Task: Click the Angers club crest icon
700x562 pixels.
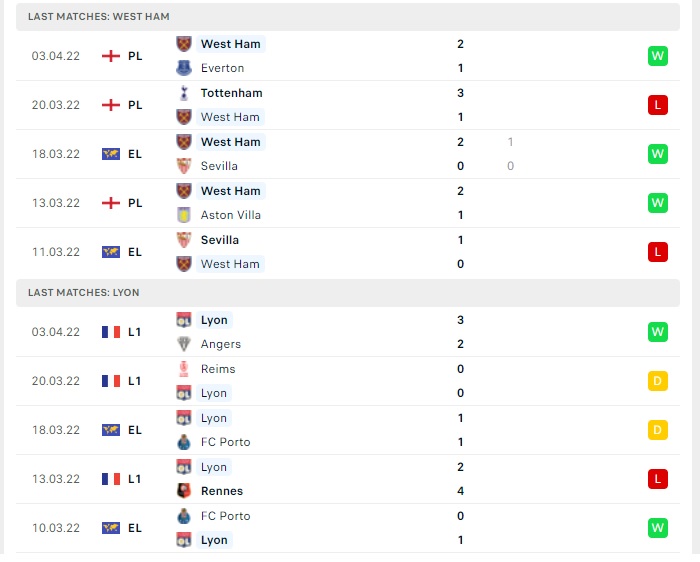Action: [x=183, y=344]
